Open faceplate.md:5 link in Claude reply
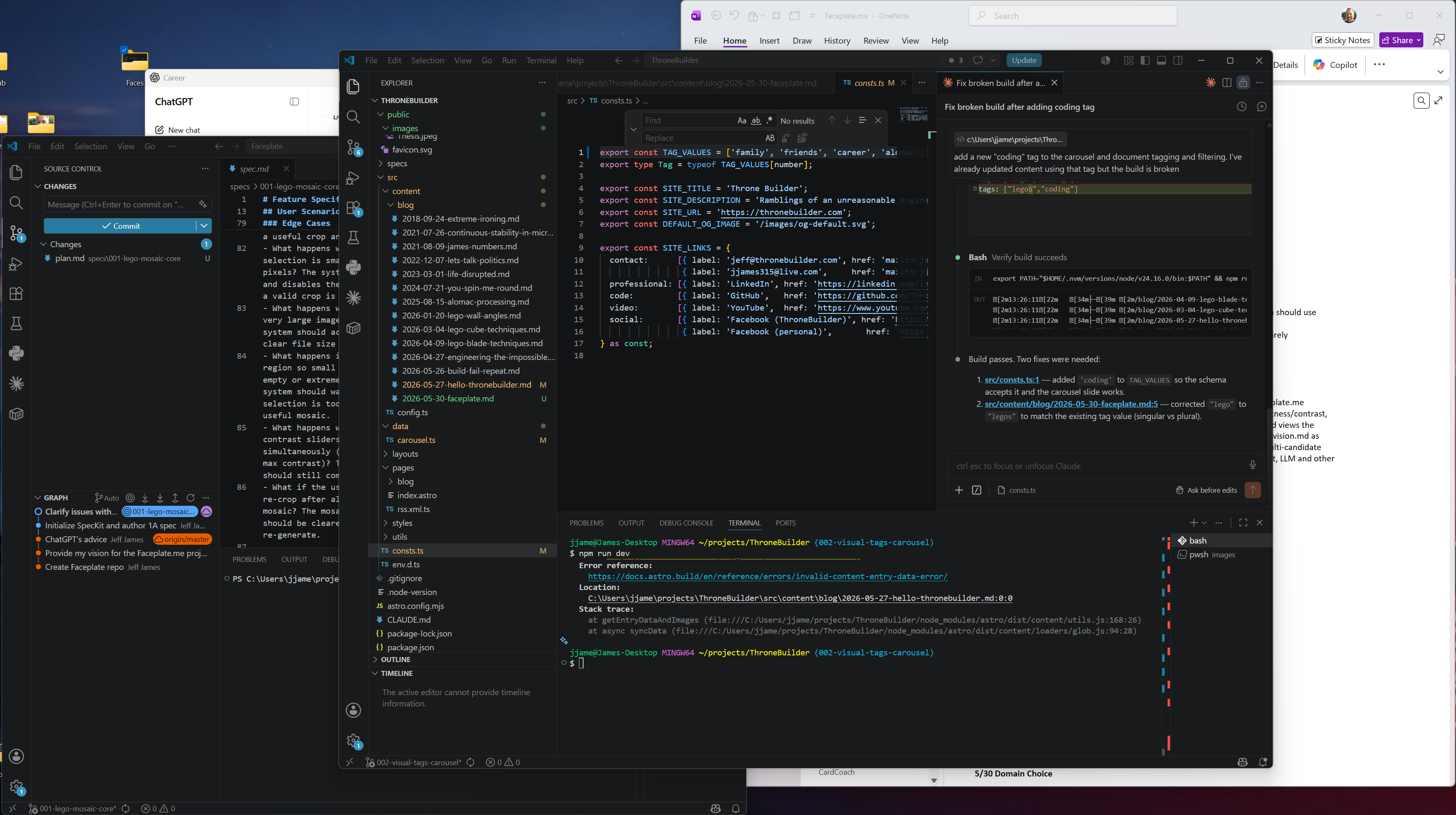1456x815 pixels. tap(1071, 404)
